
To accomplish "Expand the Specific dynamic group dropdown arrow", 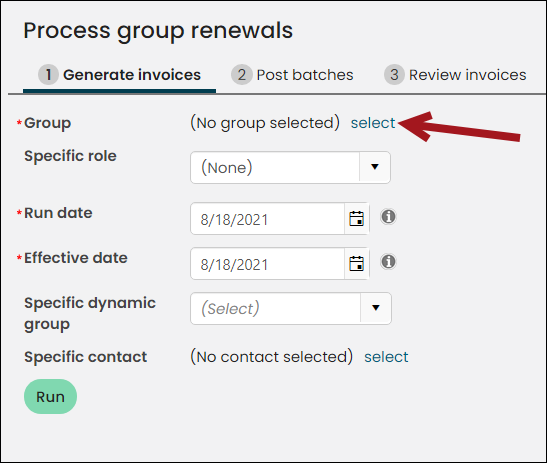I will (376, 308).
